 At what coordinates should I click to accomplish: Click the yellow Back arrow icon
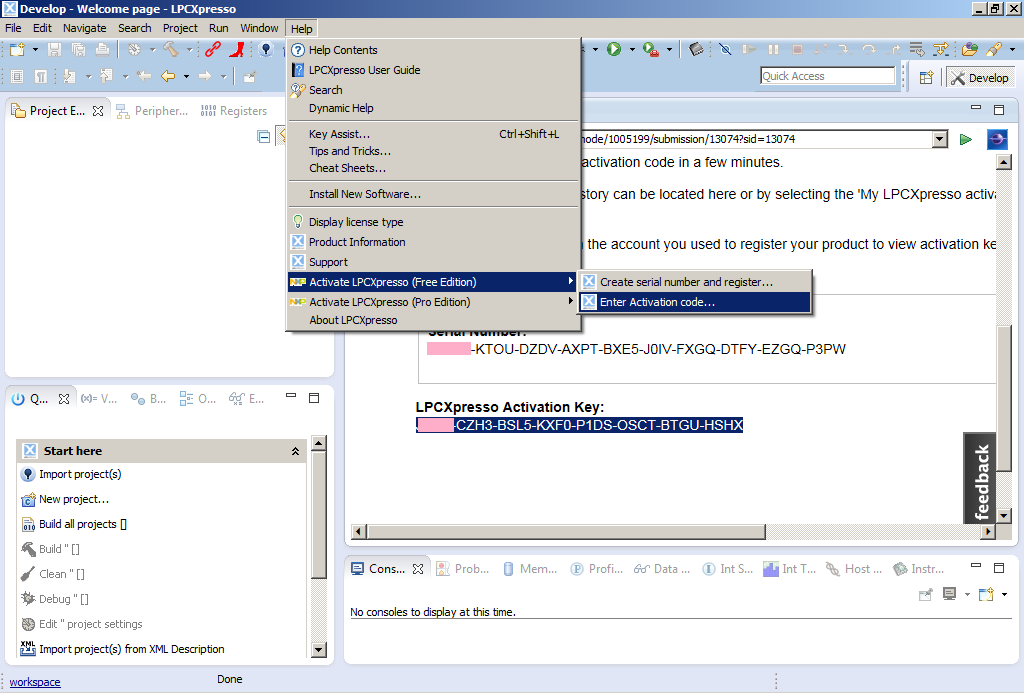(168, 76)
